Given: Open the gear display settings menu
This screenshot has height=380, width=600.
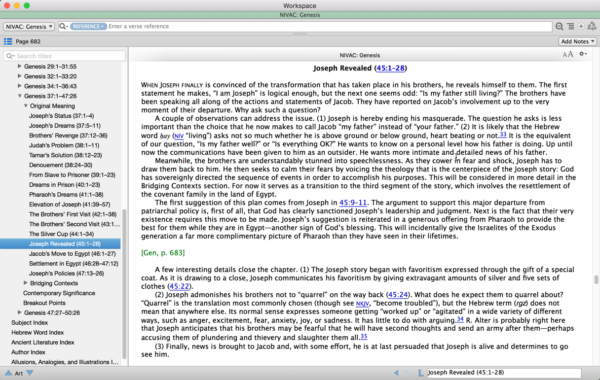Looking at the screenshot, I should click(x=583, y=54).
